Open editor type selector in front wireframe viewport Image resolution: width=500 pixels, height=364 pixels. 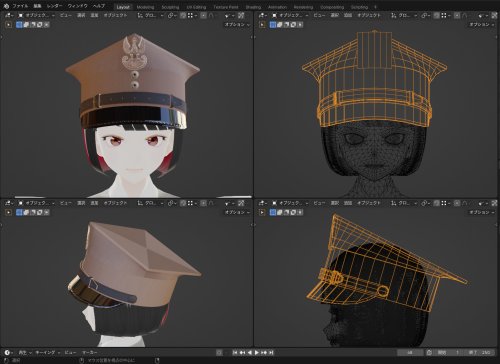[263, 15]
